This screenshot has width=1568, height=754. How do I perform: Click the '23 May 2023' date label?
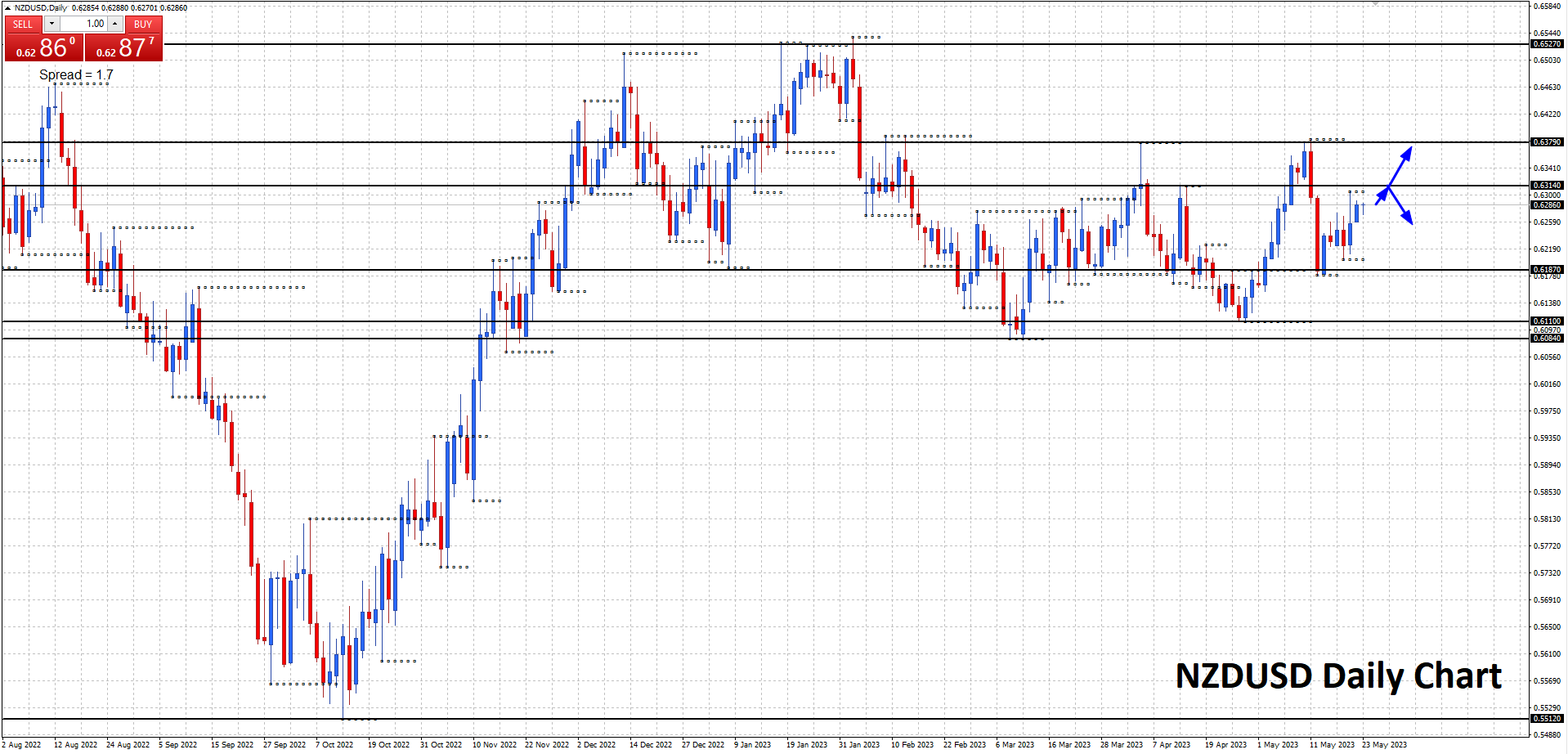coord(1384,745)
